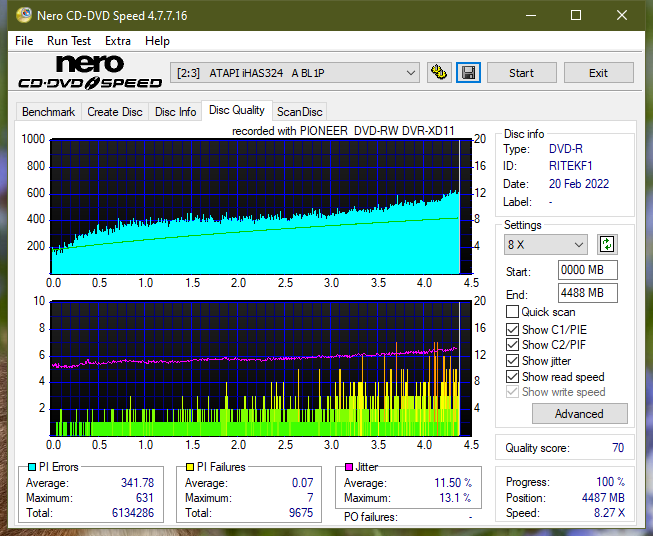This screenshot has height=536, width=653.
Task: Click the PI Errors average 341.78
Action: tap(137, 483)
